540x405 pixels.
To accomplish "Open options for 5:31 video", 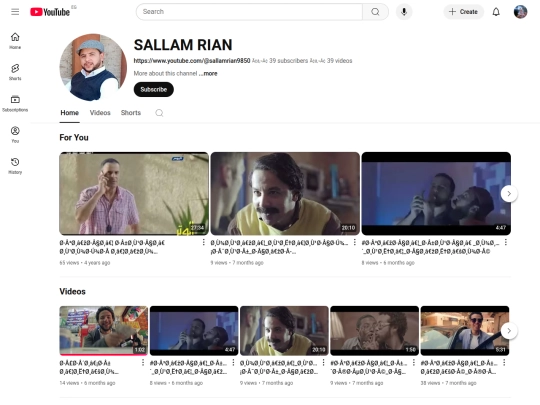I will click(504, 363).
